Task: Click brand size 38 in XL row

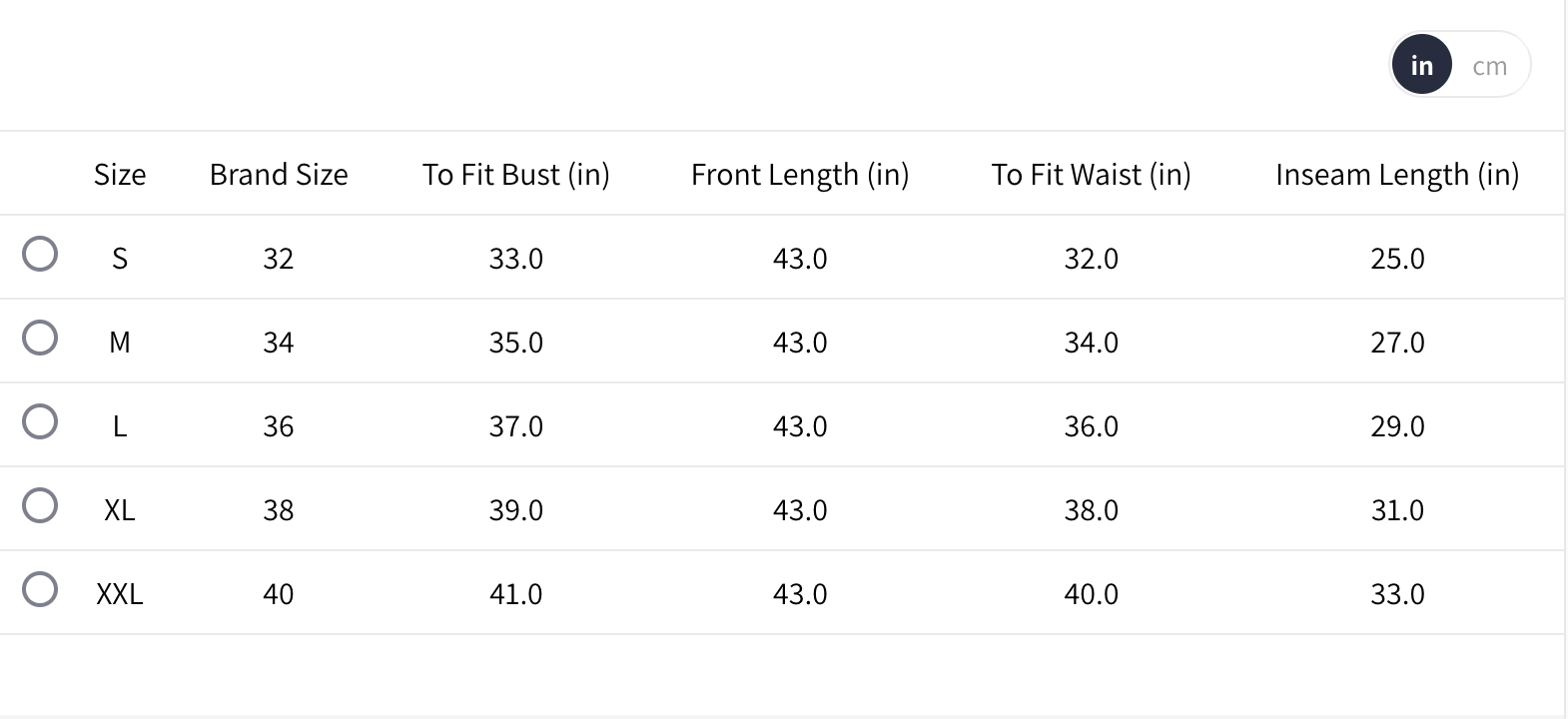Action: point(279,510)
